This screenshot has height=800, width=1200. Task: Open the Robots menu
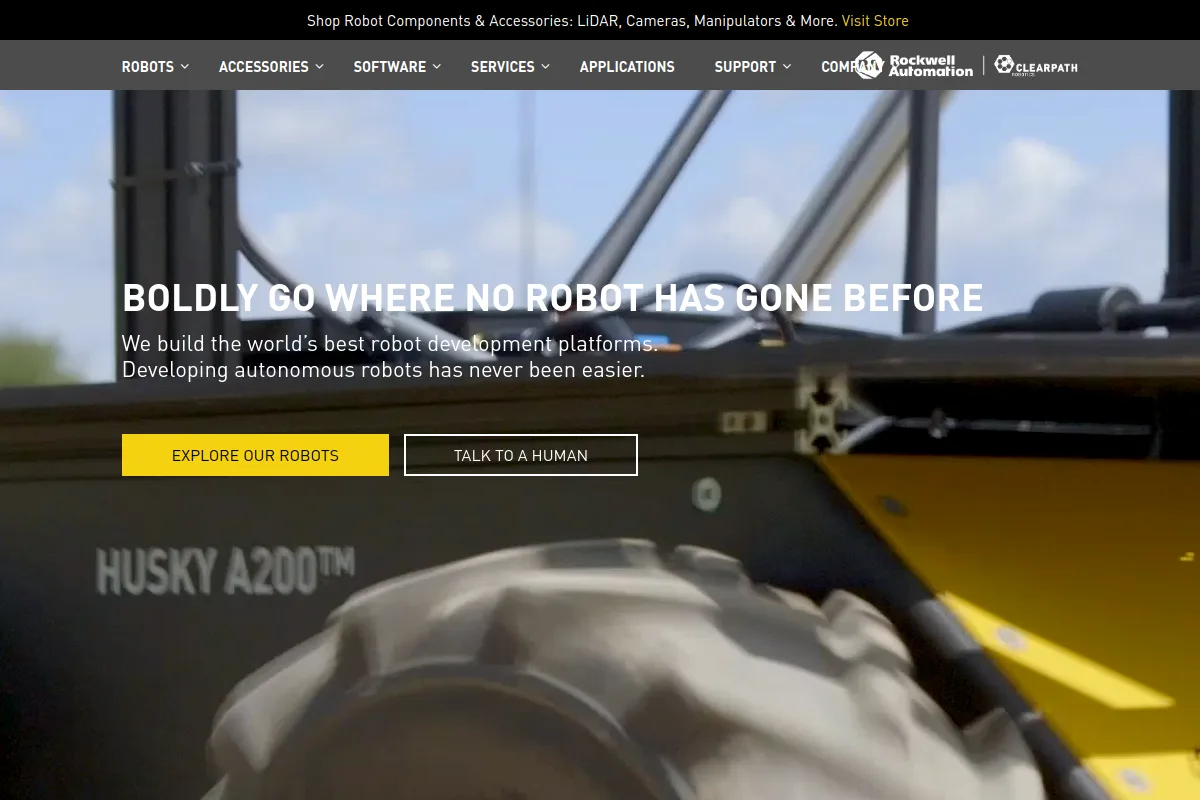pos(148,67)
